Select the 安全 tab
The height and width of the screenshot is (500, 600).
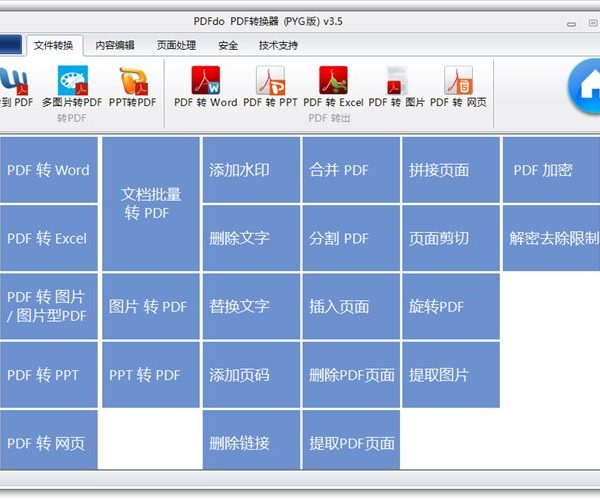(x=228, y=45)
